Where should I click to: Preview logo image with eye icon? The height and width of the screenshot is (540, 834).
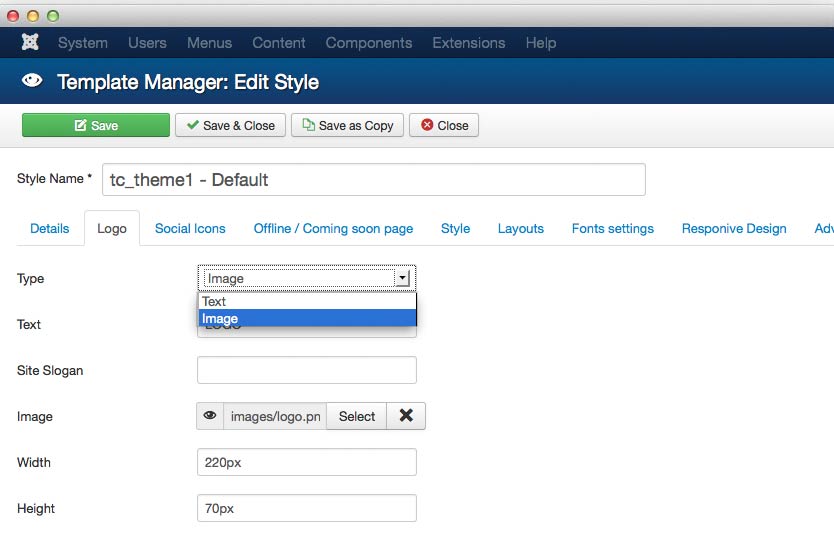[x=210, y=416]
